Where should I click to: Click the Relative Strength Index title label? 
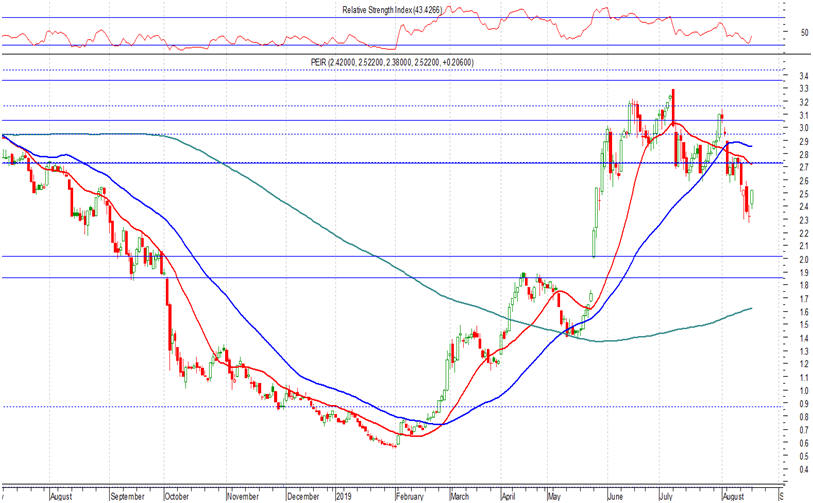pyautogui.click(x=406, y=11)
